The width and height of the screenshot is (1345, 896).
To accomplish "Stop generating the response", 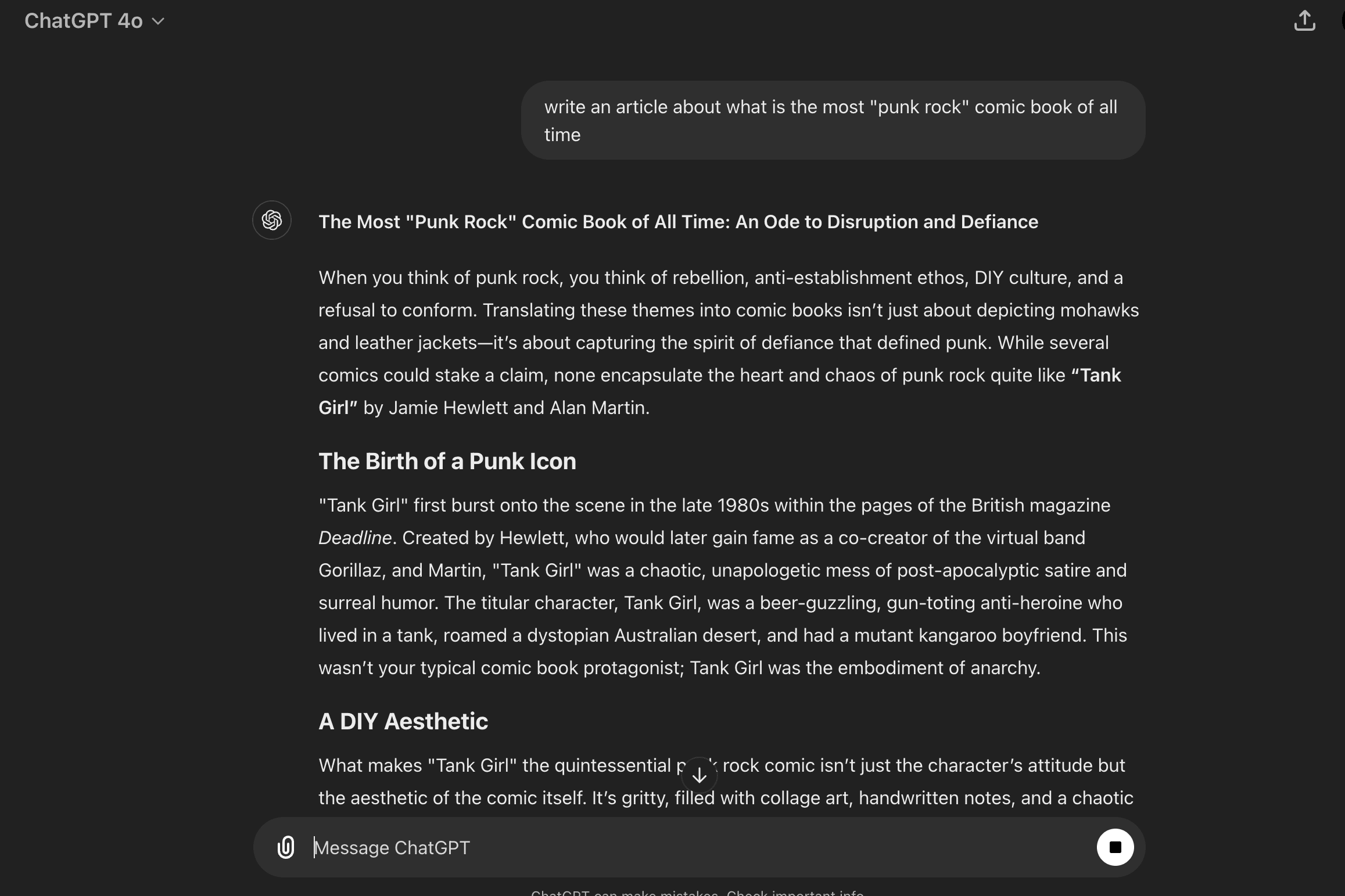I will pos(1115,847).
